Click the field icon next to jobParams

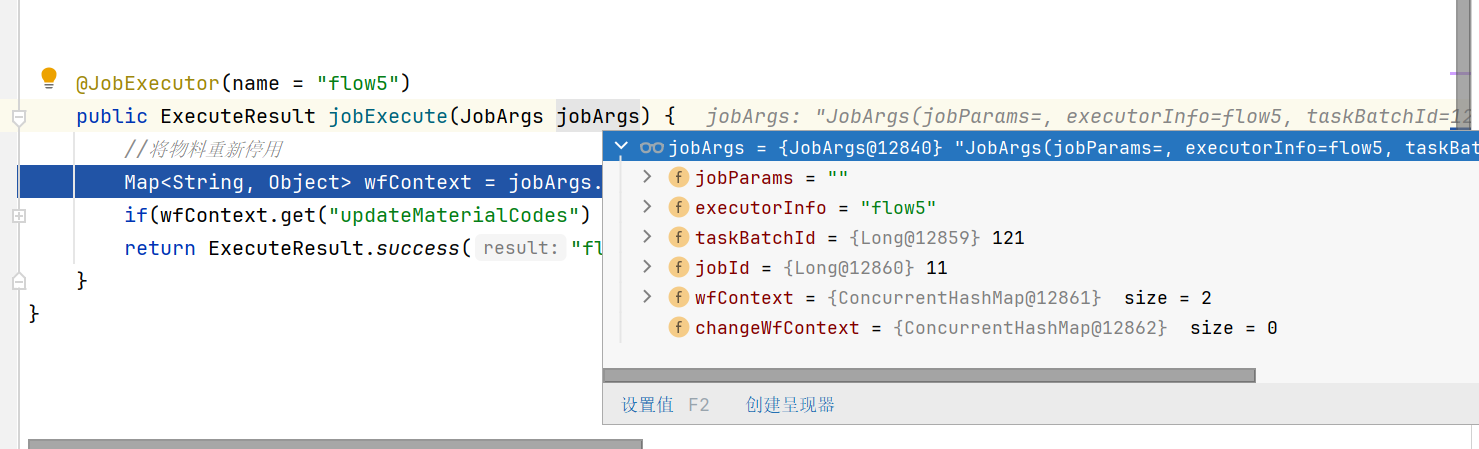[679, 178]
